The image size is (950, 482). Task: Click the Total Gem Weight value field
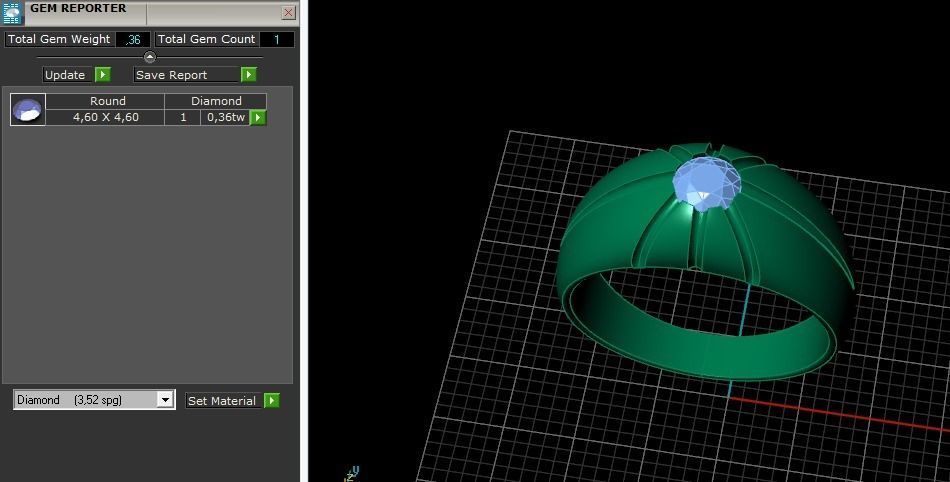(x=133, y=39)
